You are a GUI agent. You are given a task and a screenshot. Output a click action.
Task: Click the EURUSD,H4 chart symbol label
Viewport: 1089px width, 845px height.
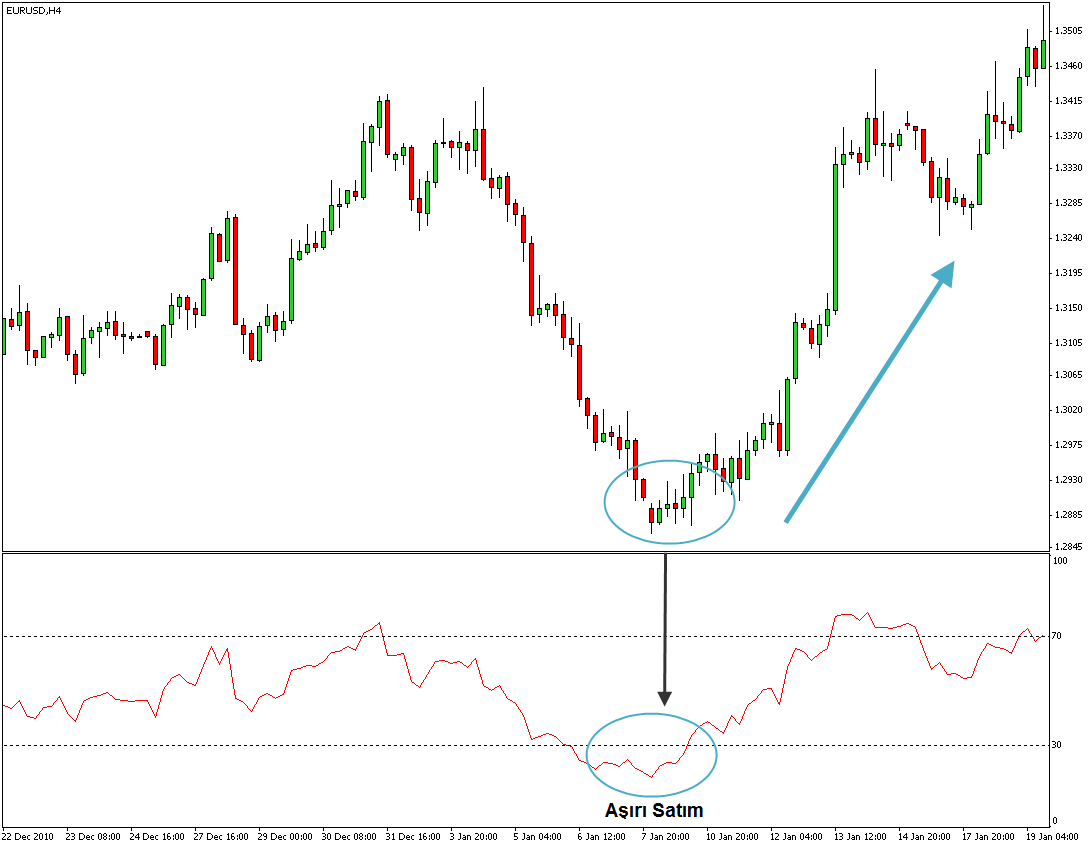pos(33,10)
